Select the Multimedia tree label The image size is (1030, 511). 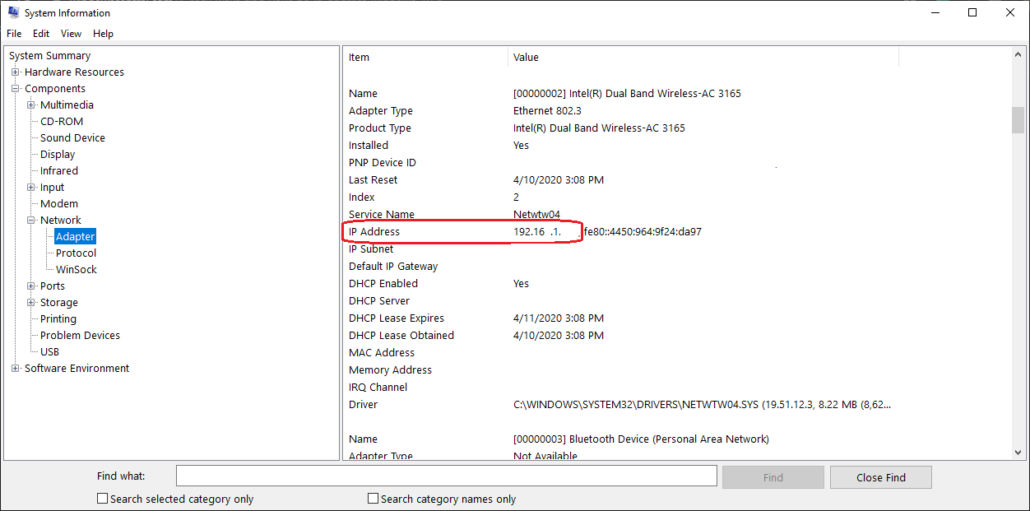[67, 105]
